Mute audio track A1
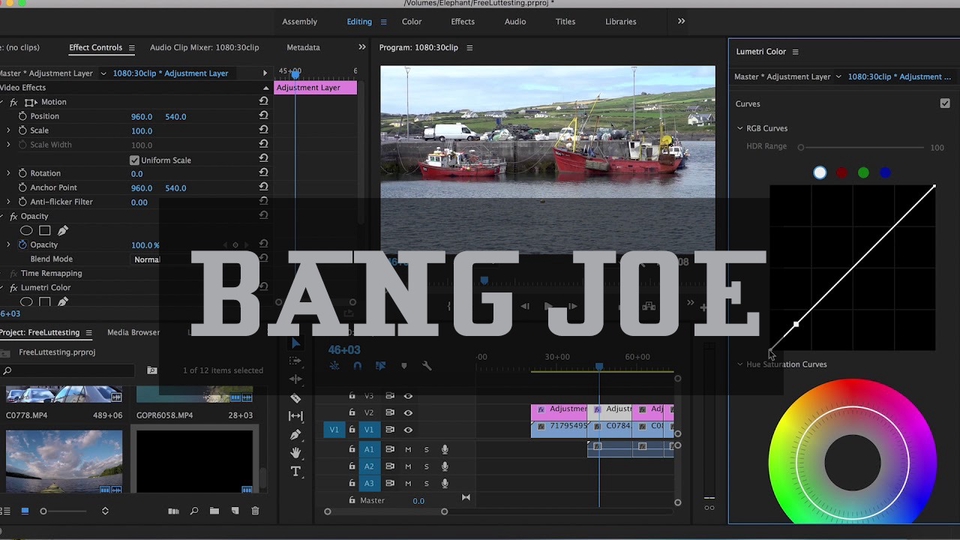This screenshot has width=960, height=540. point(408,449)
